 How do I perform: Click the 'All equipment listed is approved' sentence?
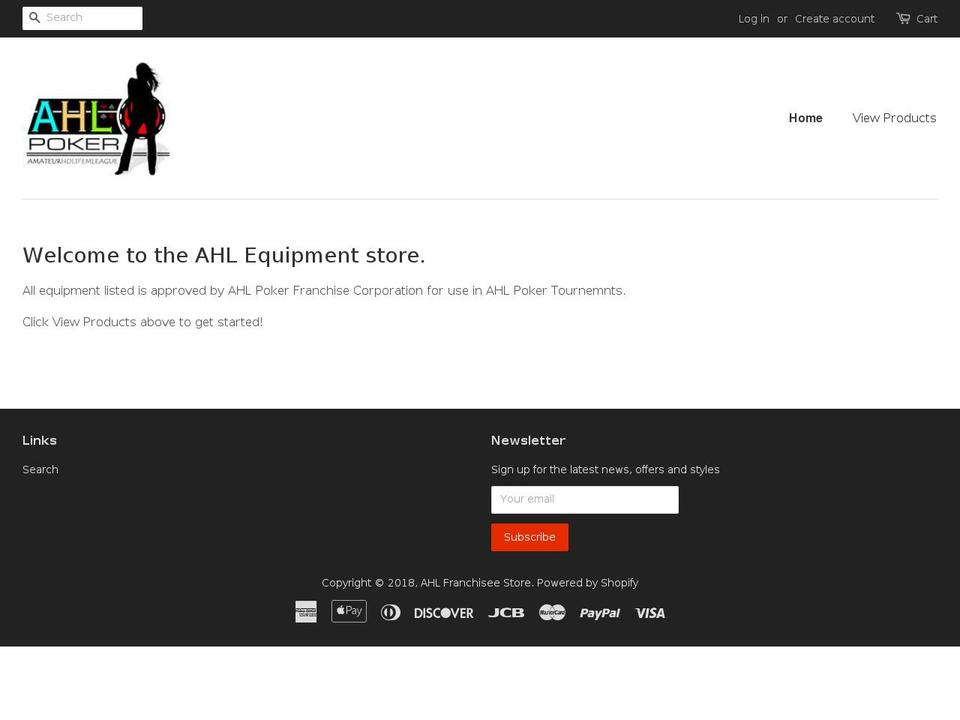[x=324, y=291]
